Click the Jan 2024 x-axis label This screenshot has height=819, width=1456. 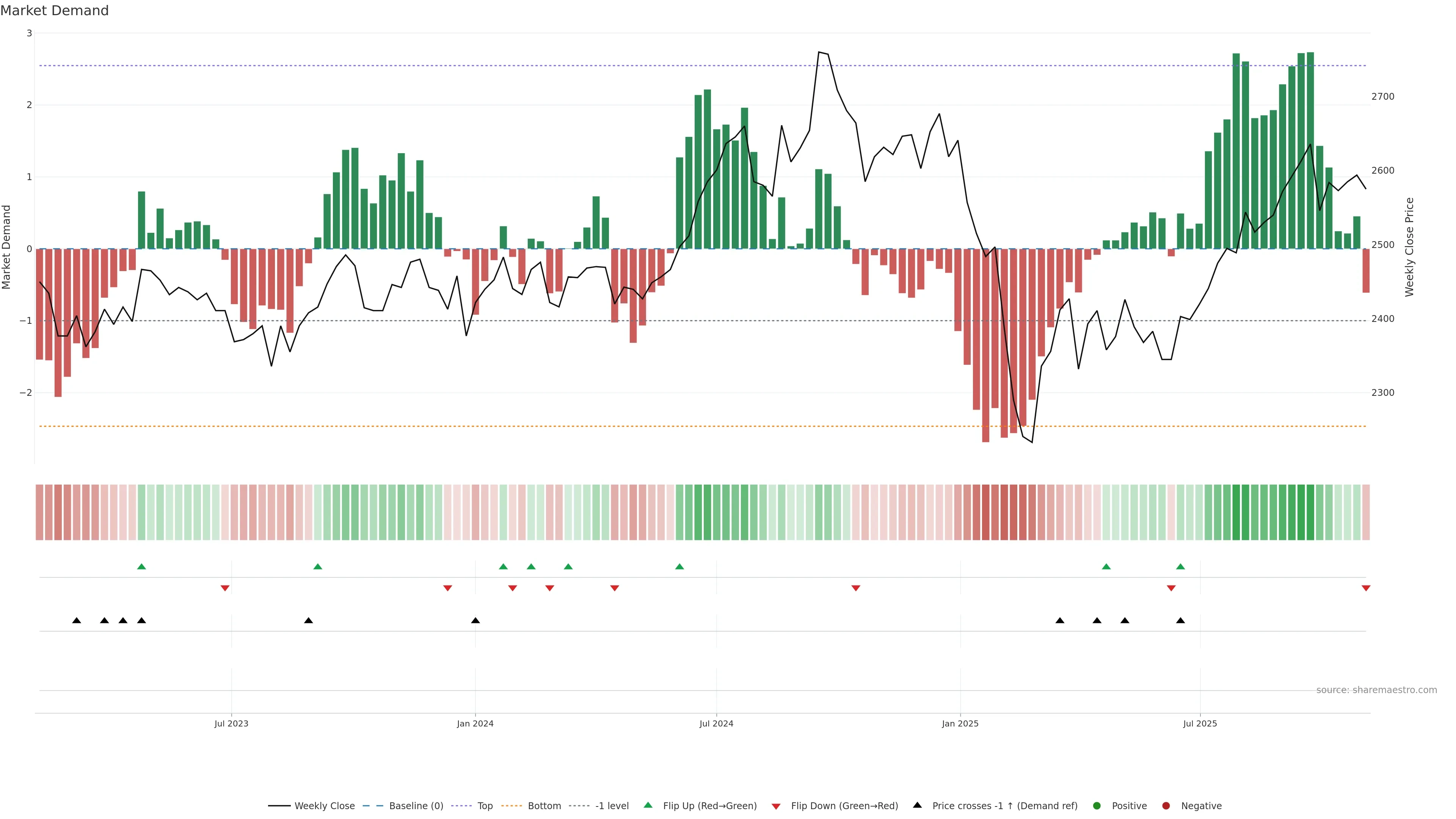click(x=475, y=723)
